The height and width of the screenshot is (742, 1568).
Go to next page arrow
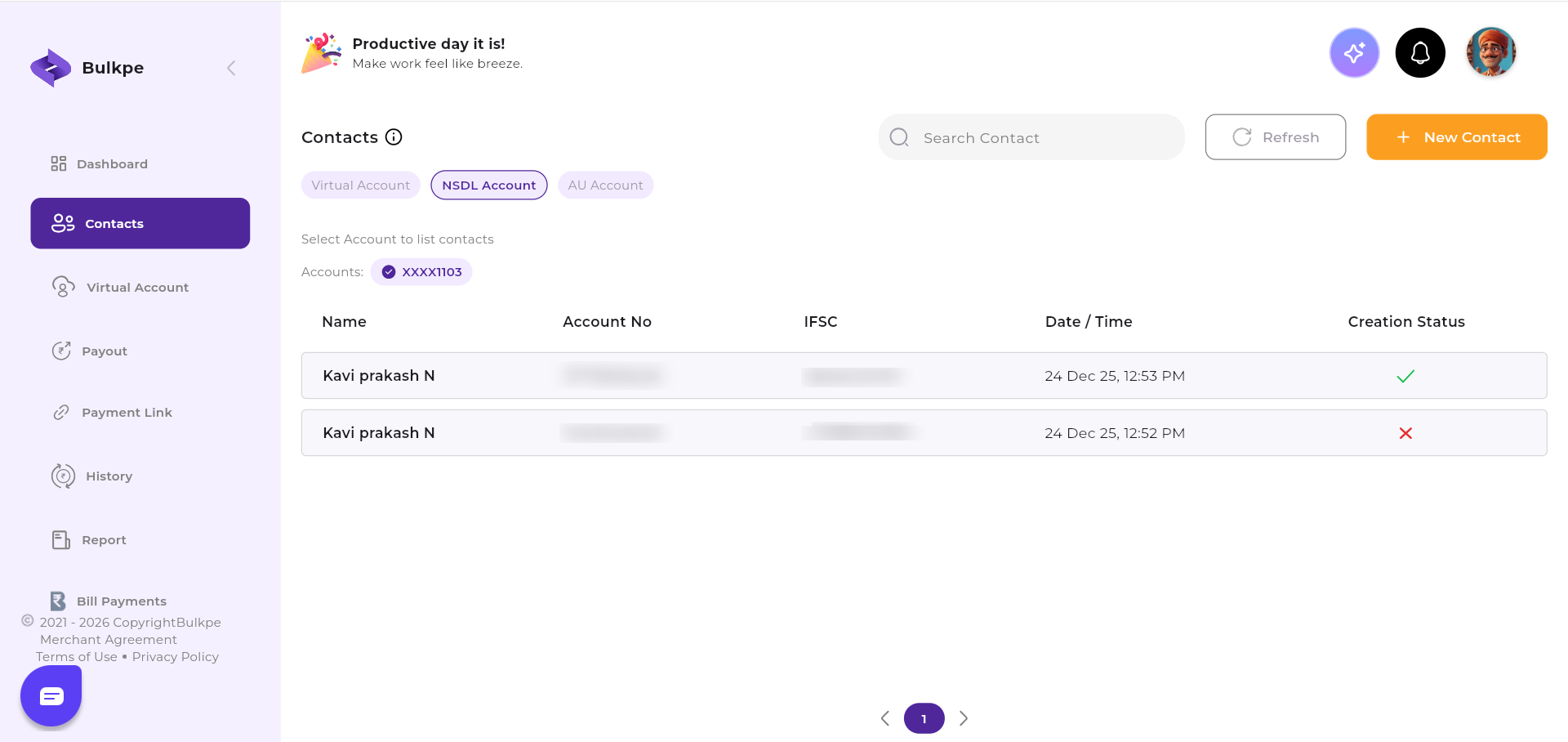point(964,718)
